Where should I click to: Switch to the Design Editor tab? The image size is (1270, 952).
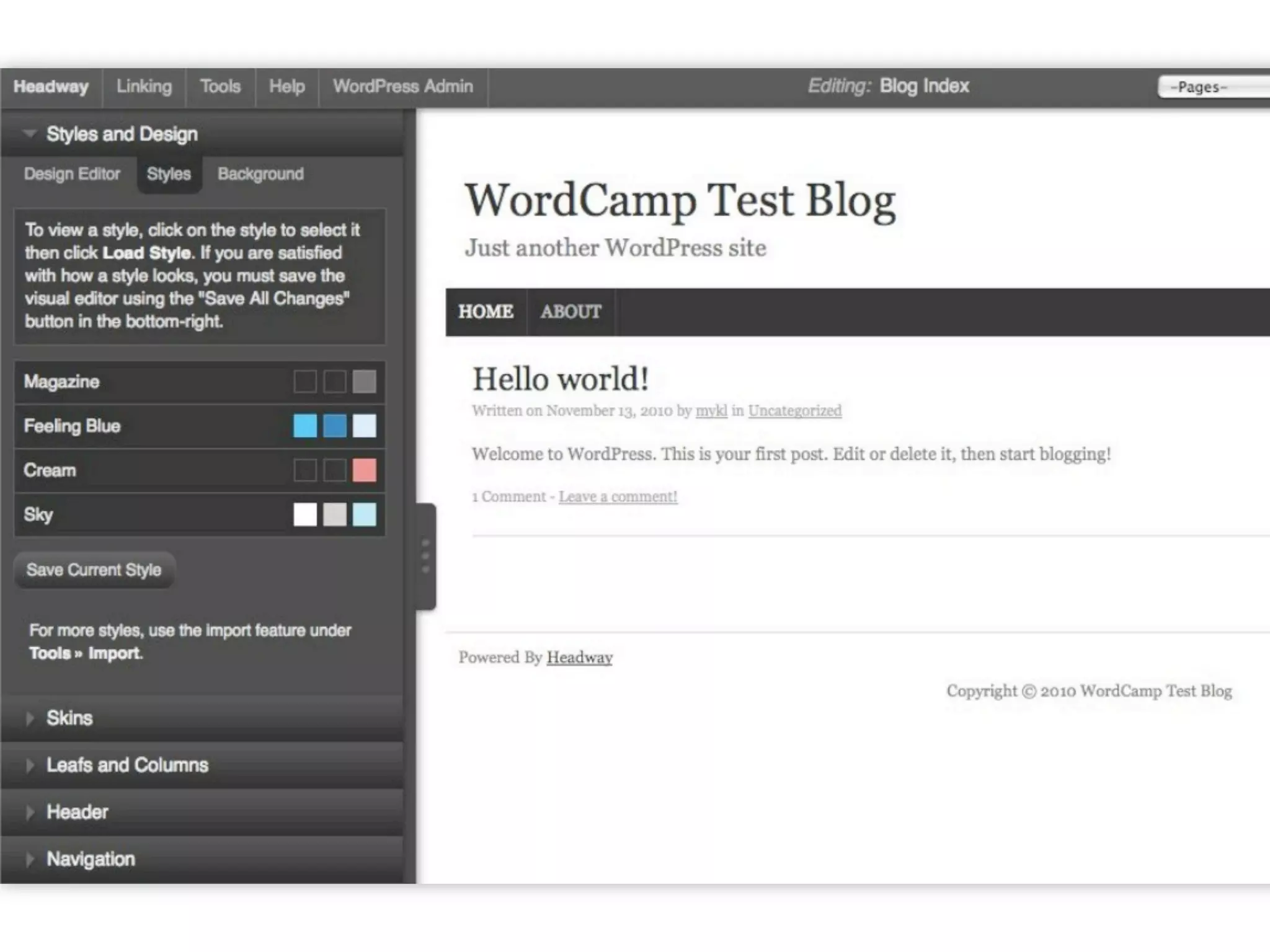click(72, 174)
